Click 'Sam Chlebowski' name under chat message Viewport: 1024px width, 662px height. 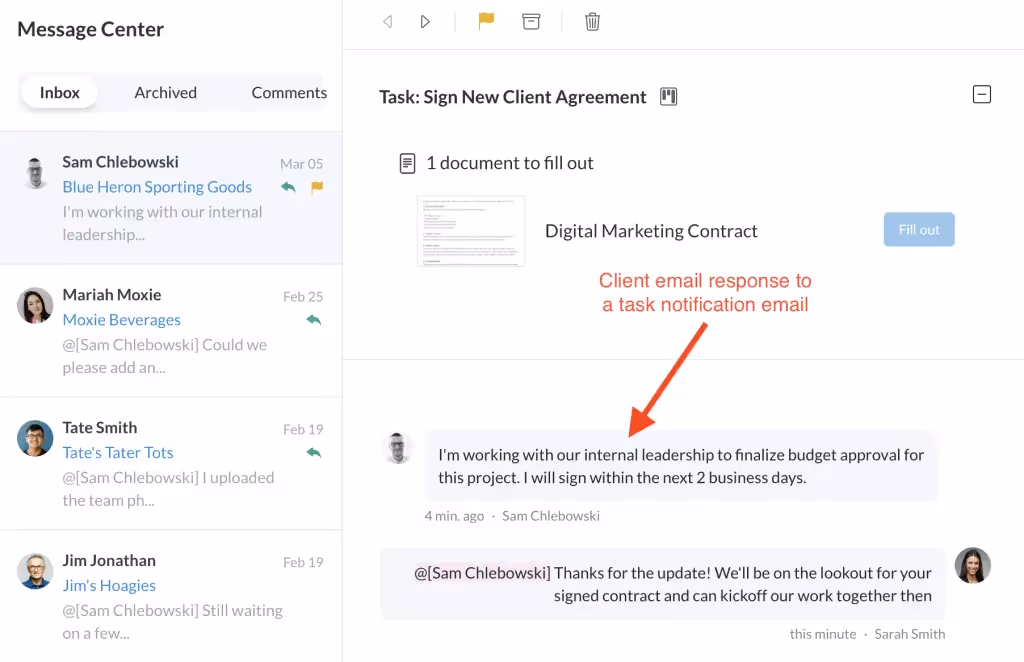click(551, 516)
